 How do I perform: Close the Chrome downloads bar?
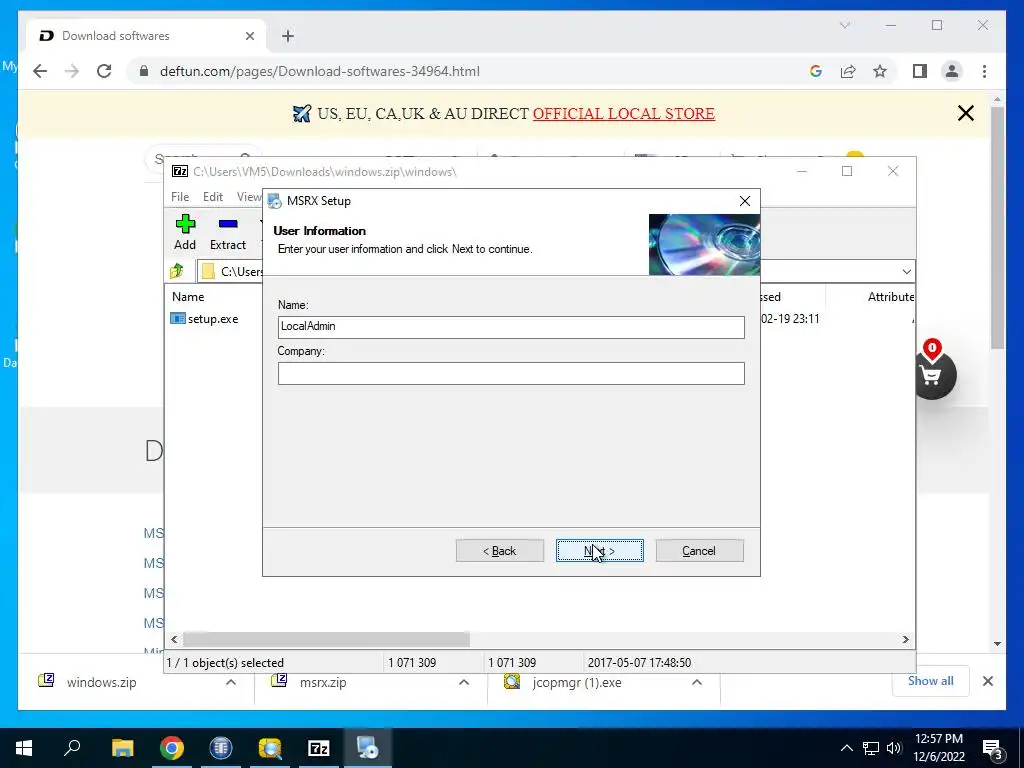[x=988, y=681]
